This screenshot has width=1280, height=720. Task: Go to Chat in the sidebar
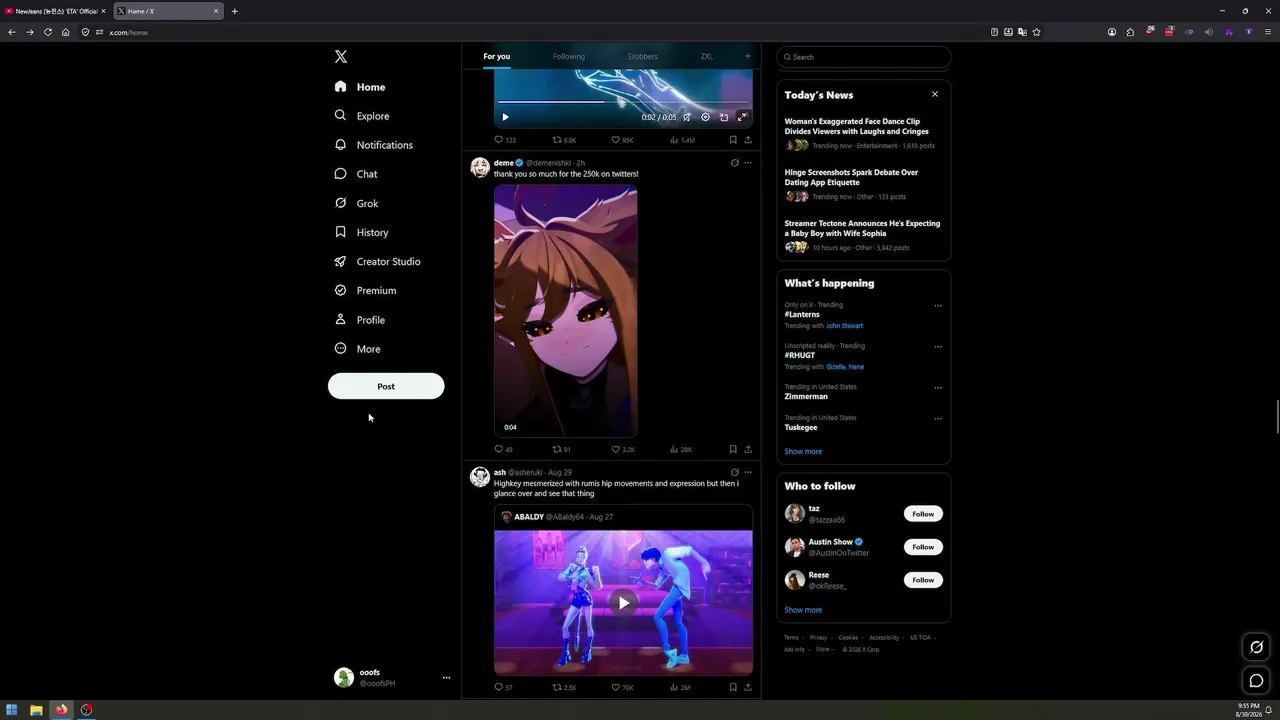[x=356, y=174]
